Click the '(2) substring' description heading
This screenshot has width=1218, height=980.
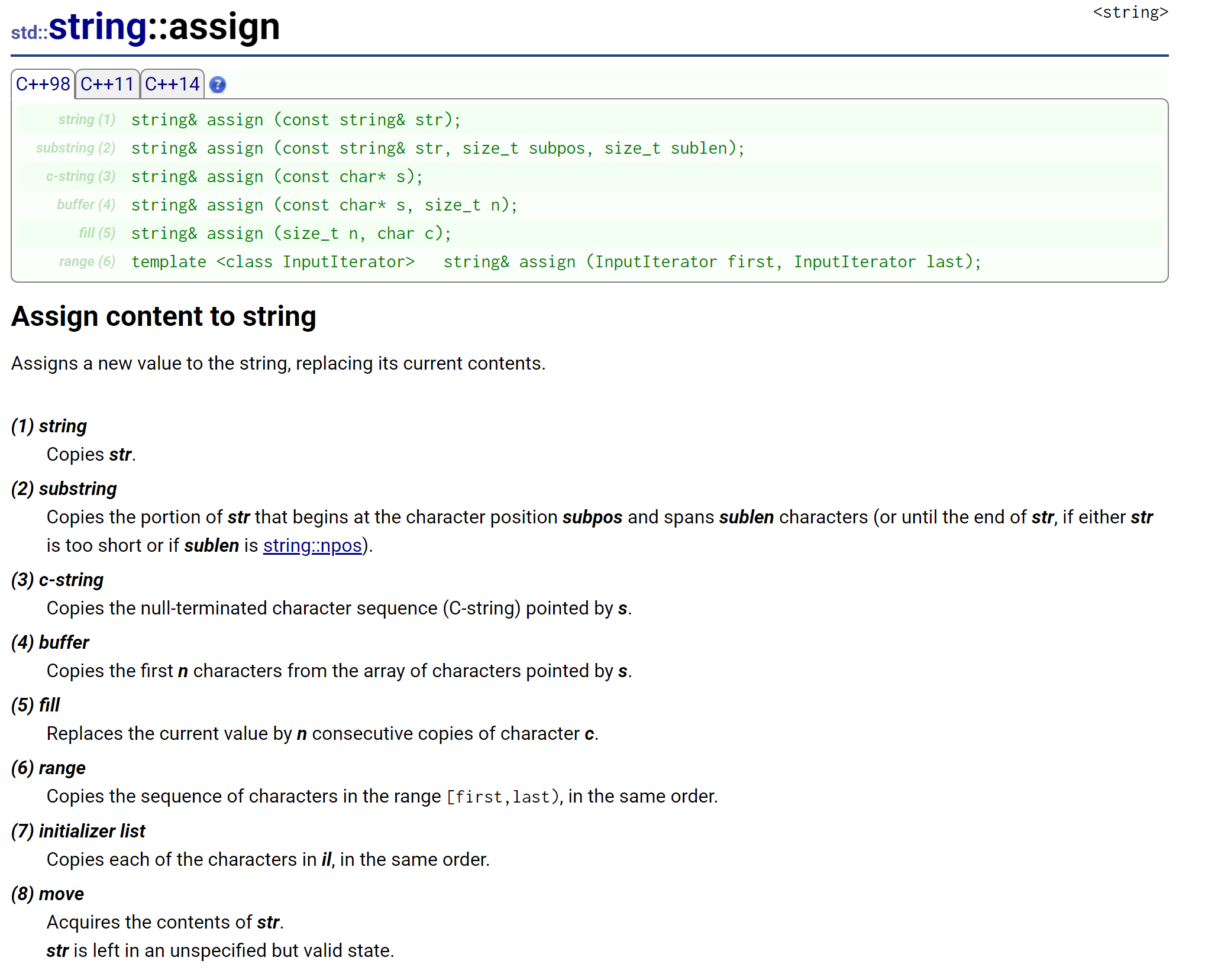point(64,489)
